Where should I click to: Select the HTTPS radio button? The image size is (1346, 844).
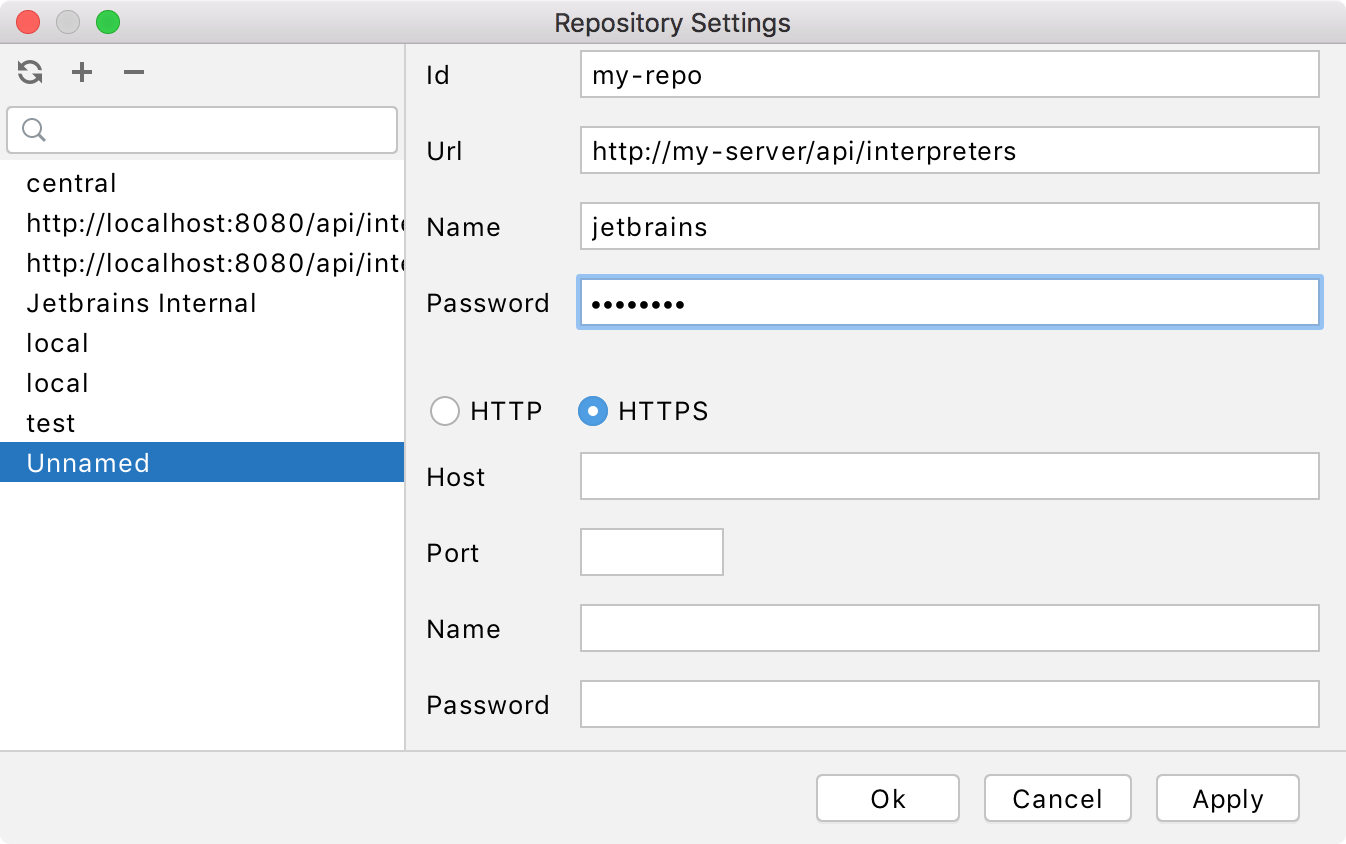pos(592,411)
